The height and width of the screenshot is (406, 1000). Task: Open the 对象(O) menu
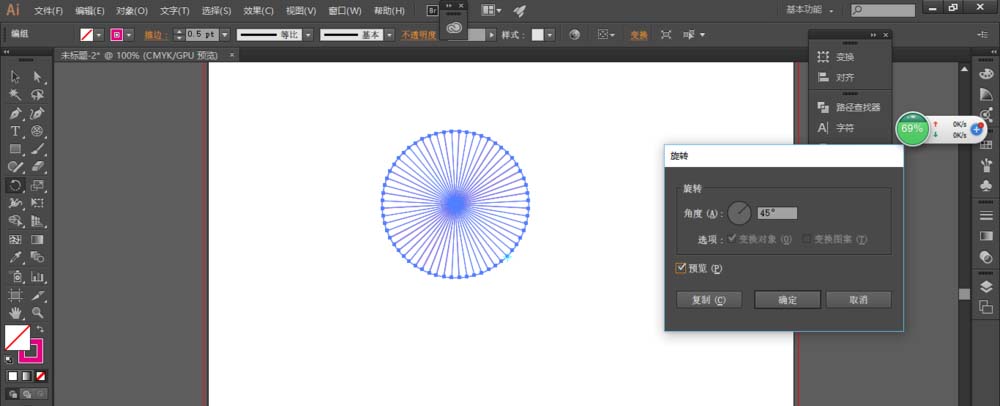[131, 11]
